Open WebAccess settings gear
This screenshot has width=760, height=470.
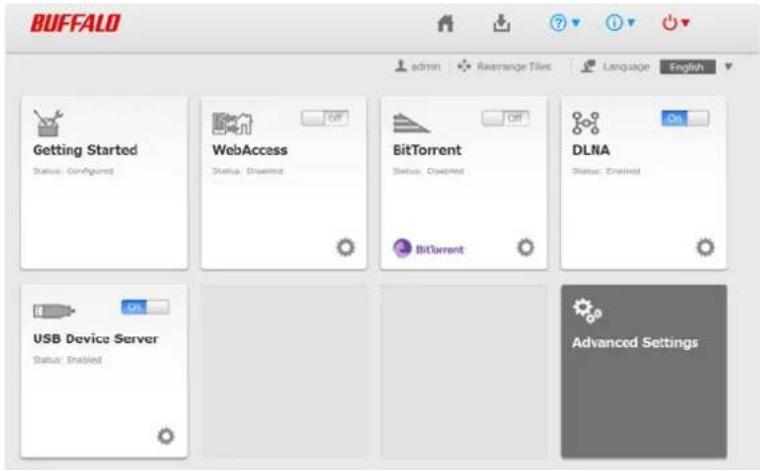[346, 248]
